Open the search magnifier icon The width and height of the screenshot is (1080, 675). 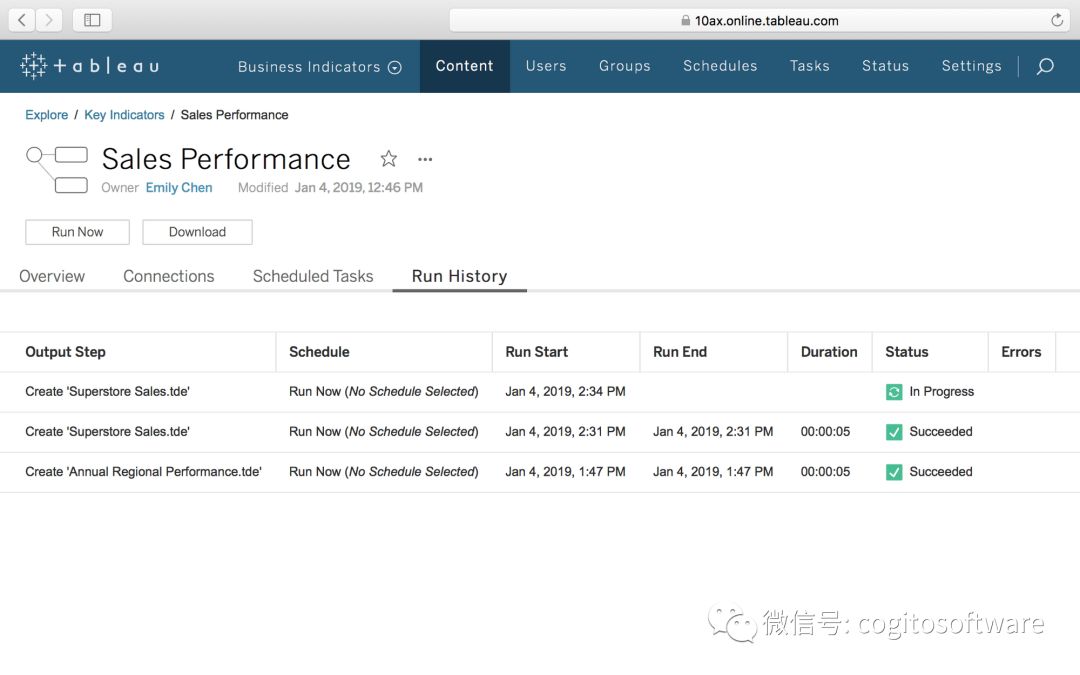coord(1045,66)
